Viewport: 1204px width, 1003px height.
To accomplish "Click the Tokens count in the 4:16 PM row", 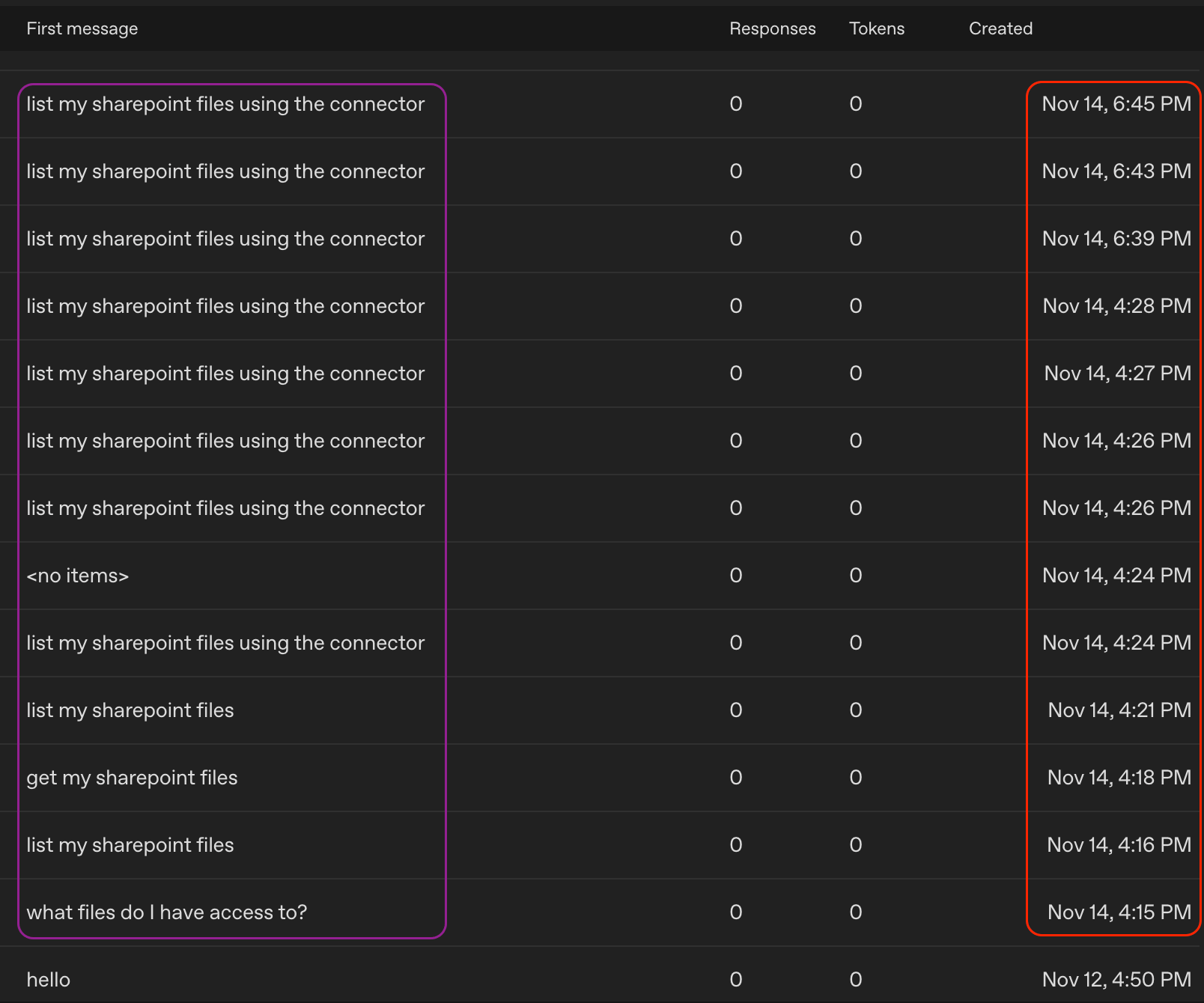I will click(856, 845).
